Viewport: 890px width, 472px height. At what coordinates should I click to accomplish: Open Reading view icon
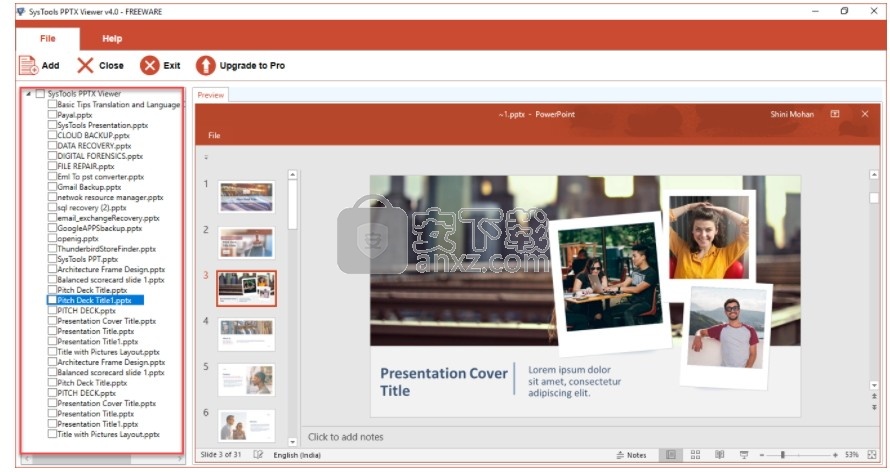[720, 455]
